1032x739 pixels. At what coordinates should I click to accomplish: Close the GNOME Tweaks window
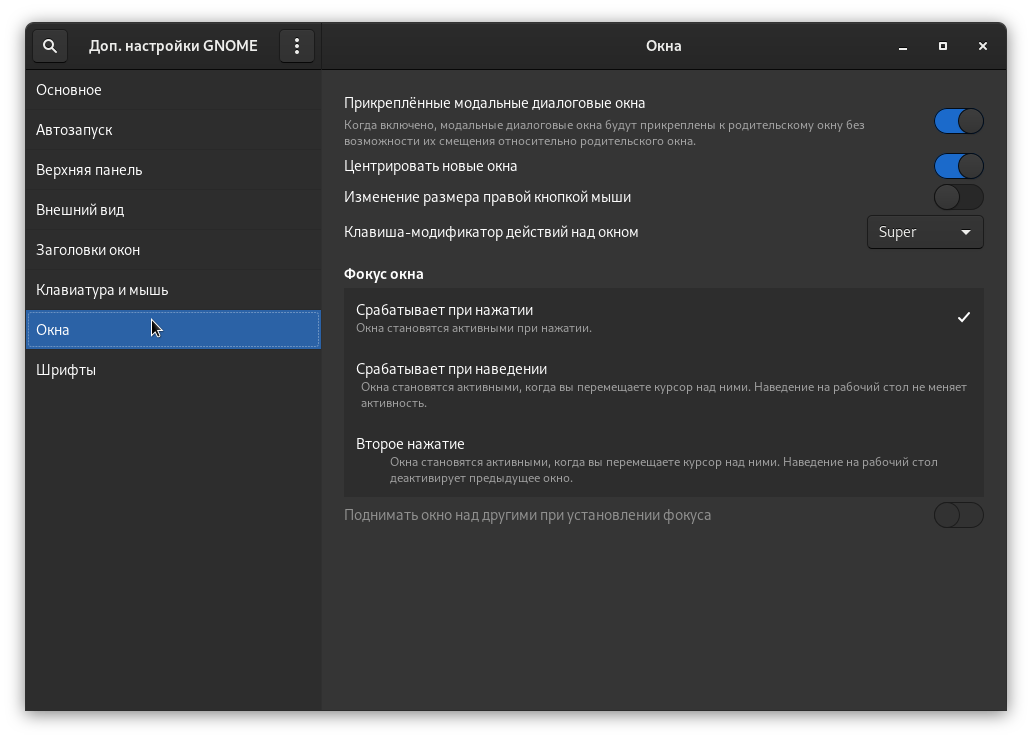[983, 46]
